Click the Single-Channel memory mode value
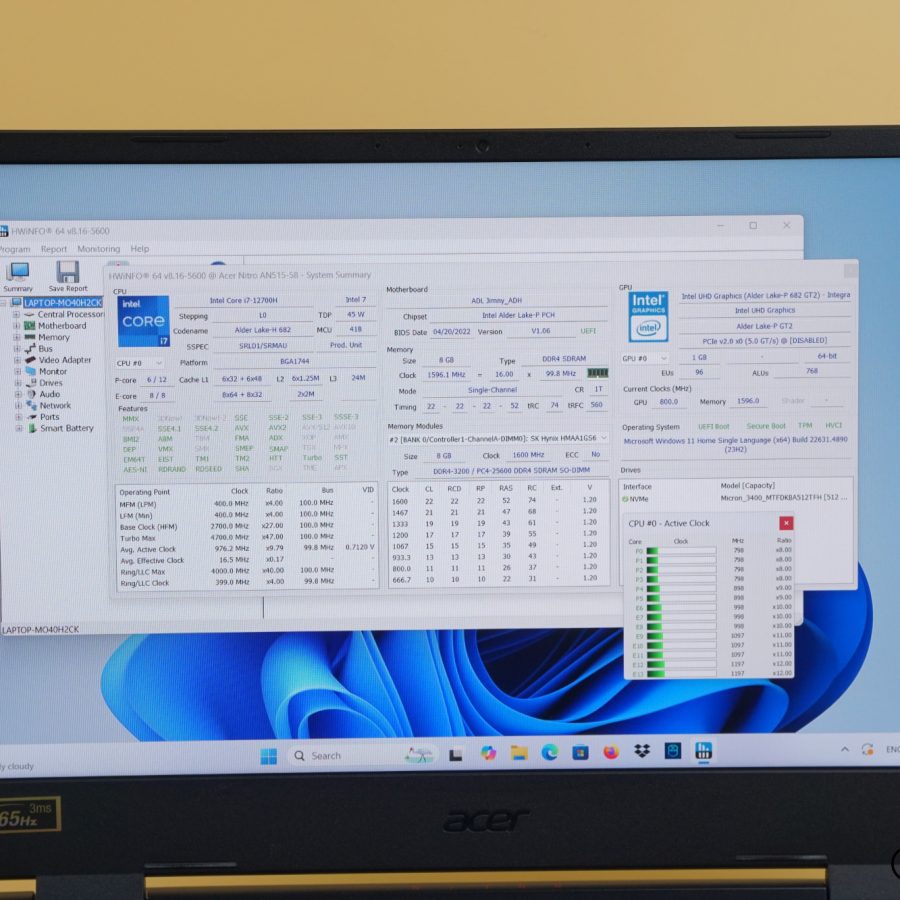This screenshot has width=900, height=900. tap(492, 390)
